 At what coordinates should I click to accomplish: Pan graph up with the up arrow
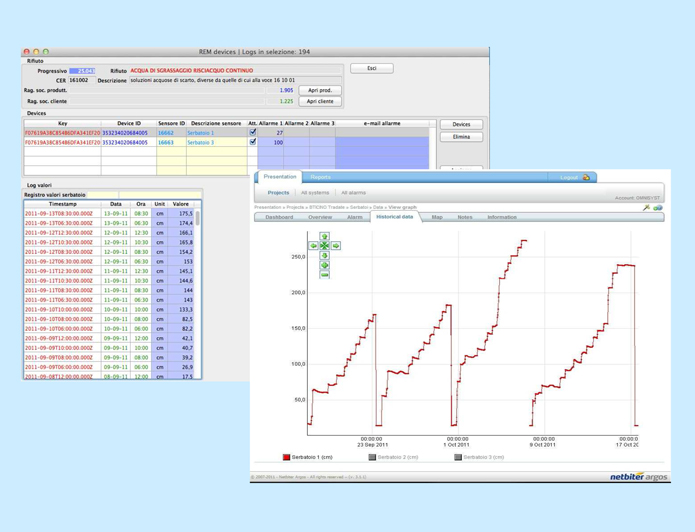[x=324, y=237]
